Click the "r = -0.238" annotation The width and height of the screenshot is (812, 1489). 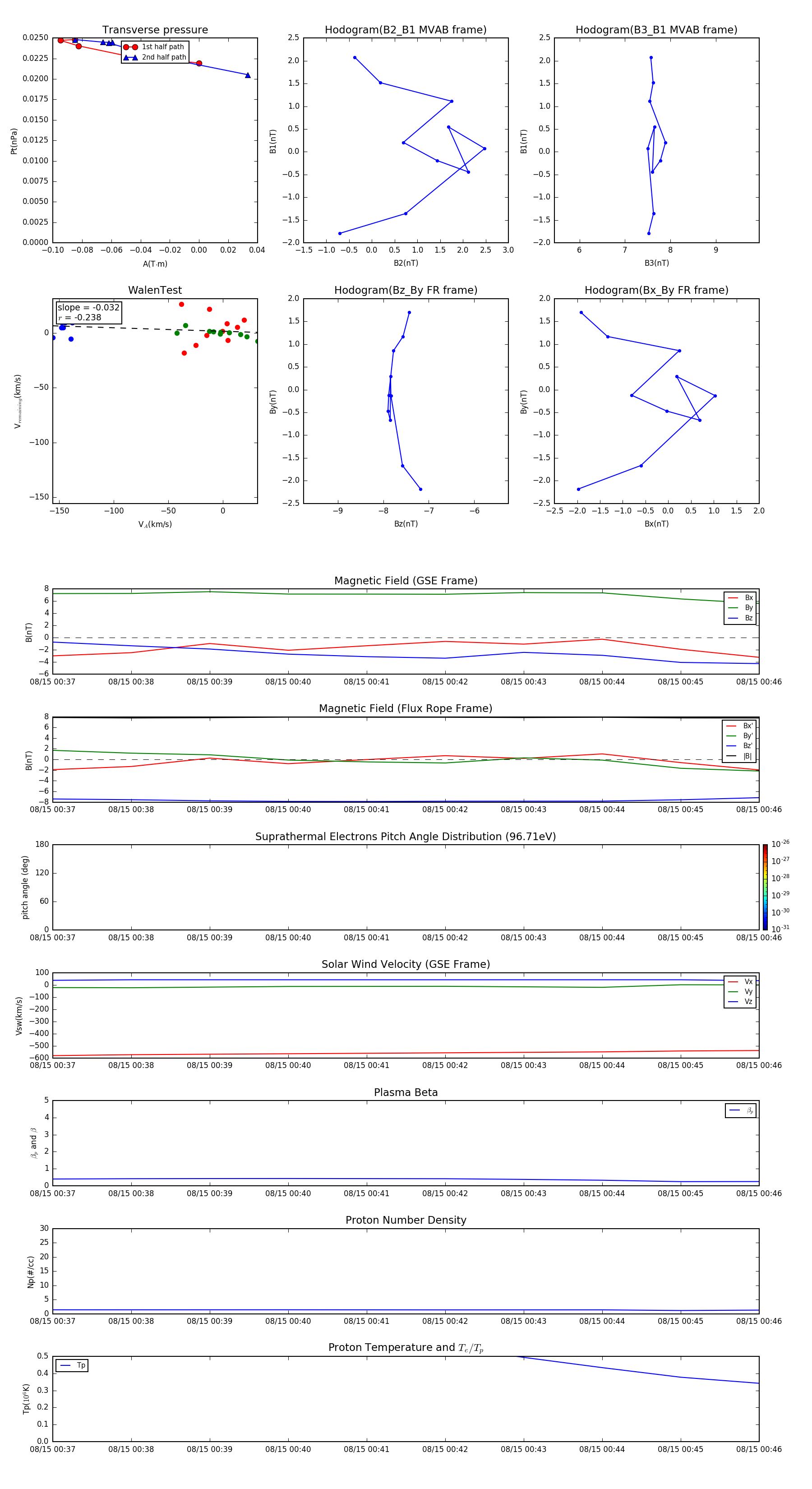[80, 317]
